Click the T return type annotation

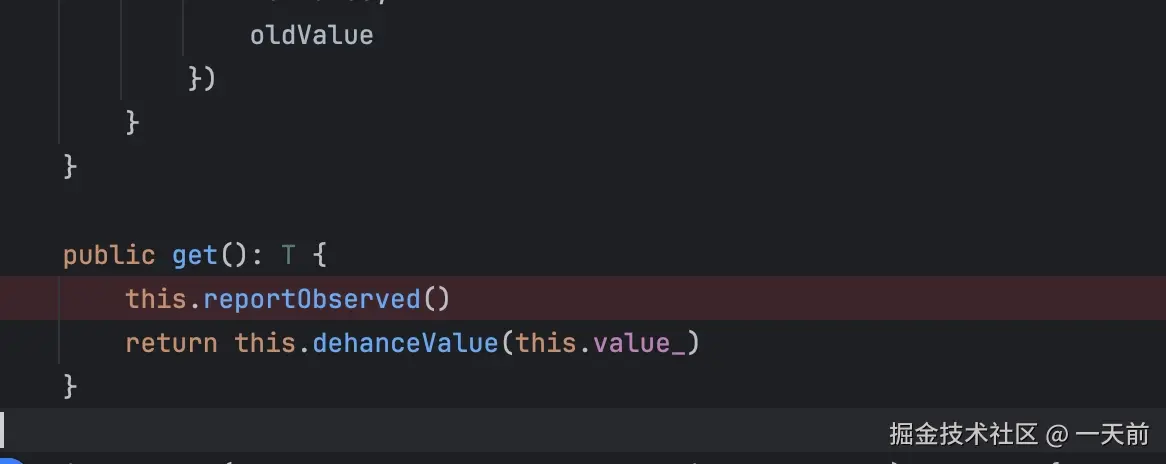click(x=288, y=255)
